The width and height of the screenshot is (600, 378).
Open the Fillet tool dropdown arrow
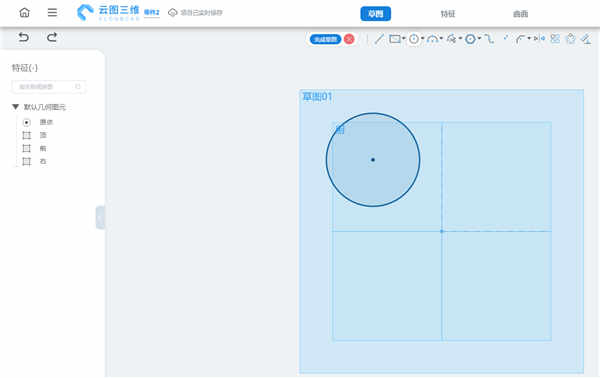(x=529, y=38)
